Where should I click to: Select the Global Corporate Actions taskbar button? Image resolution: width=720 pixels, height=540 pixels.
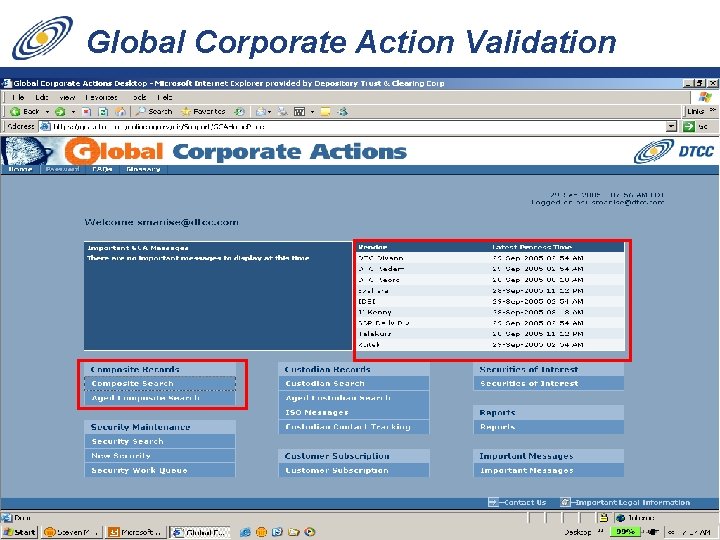[x=200, y=532]
